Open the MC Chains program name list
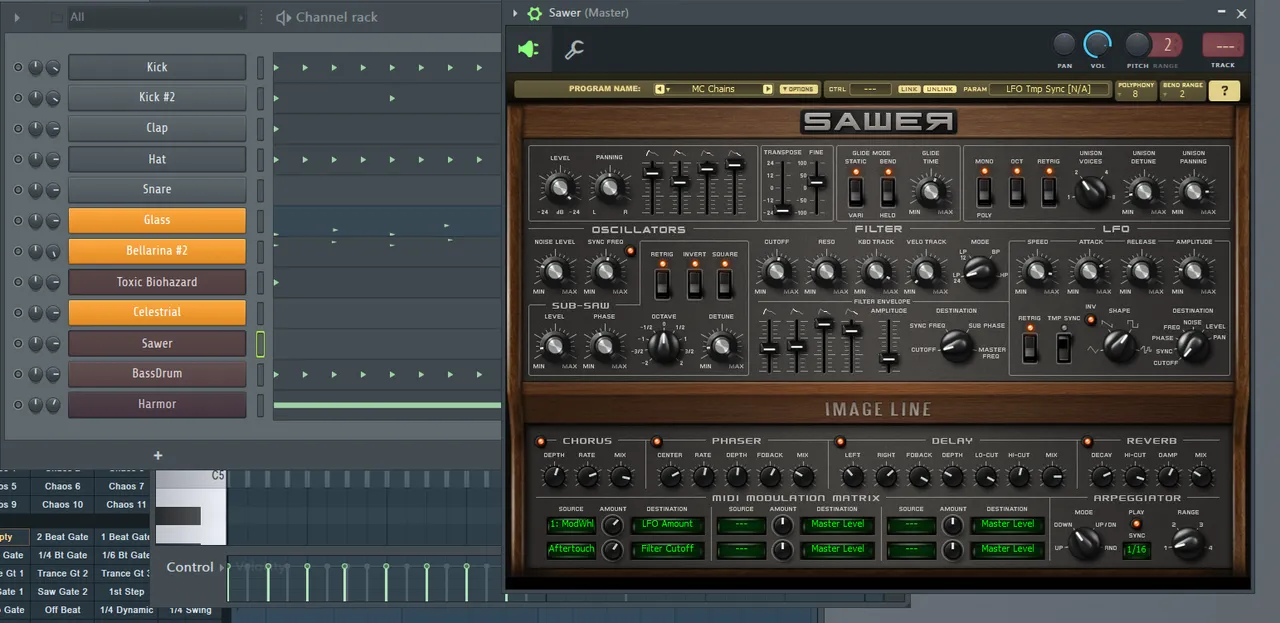This screenshot has width=1280, height=623. (x=713, y=89)
